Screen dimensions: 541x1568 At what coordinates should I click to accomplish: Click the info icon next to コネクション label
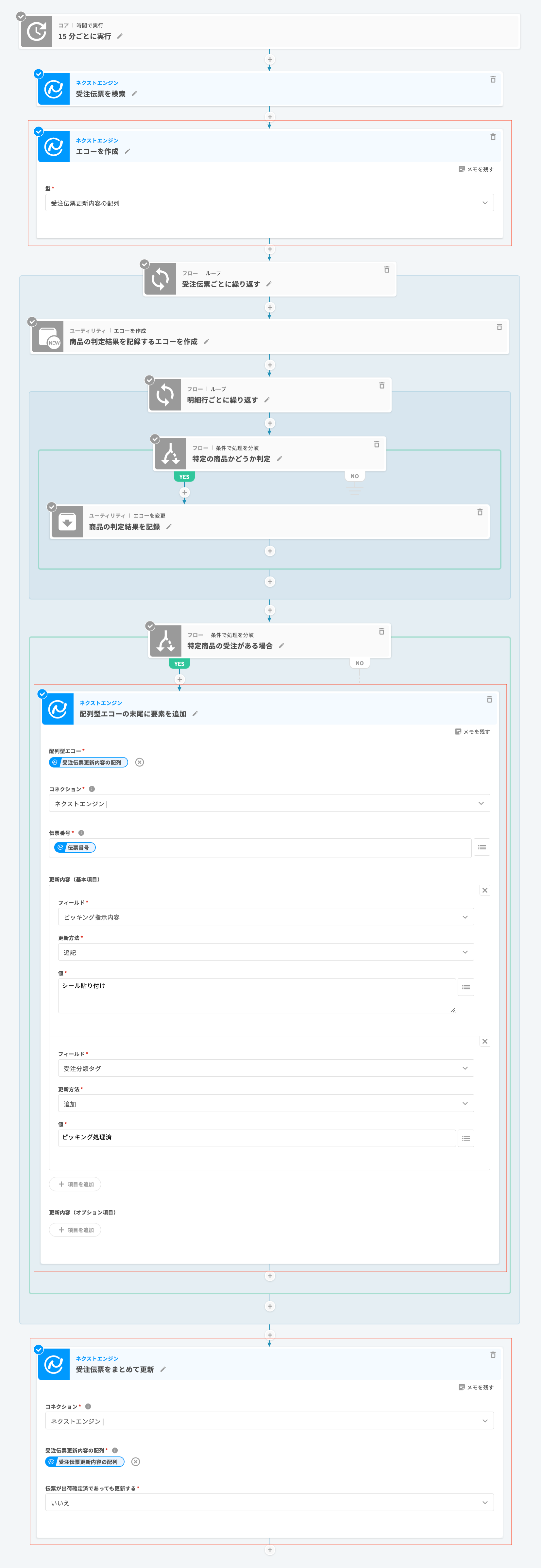pyautogui.click(x=92, y=789)
